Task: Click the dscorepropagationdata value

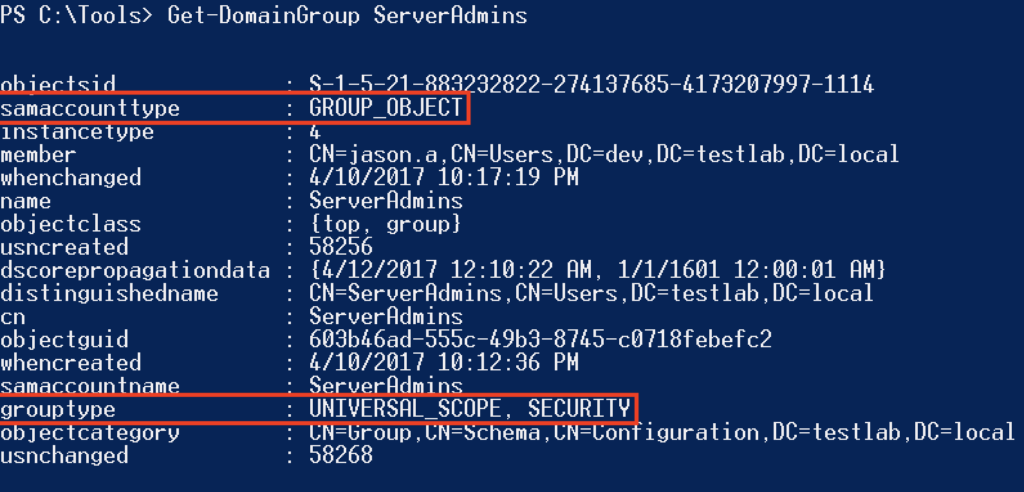Action: pos(598,270)
